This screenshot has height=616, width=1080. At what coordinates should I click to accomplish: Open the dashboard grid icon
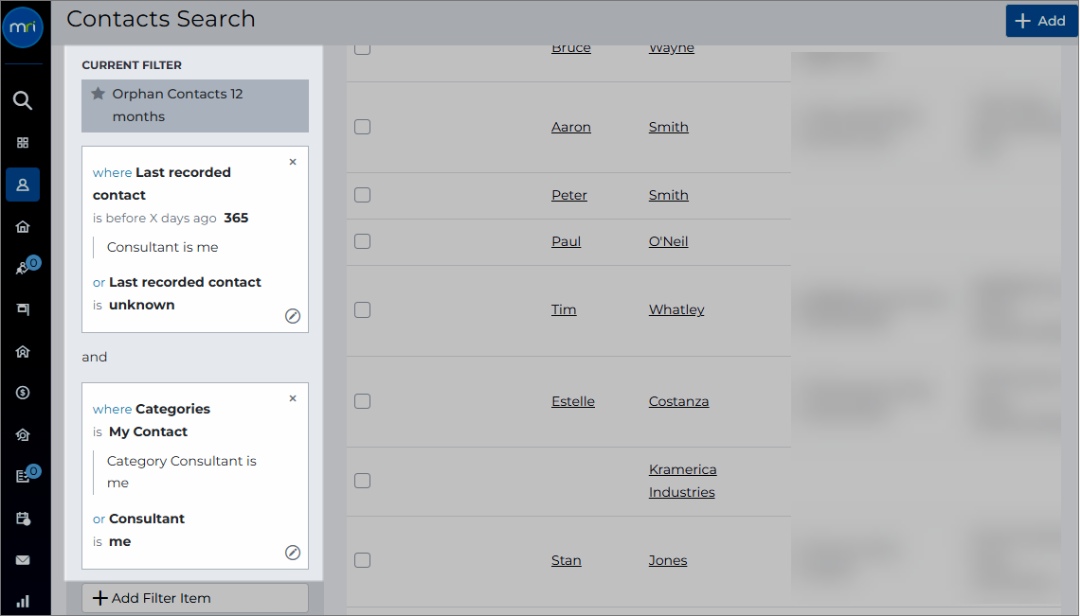click(23, 143)
